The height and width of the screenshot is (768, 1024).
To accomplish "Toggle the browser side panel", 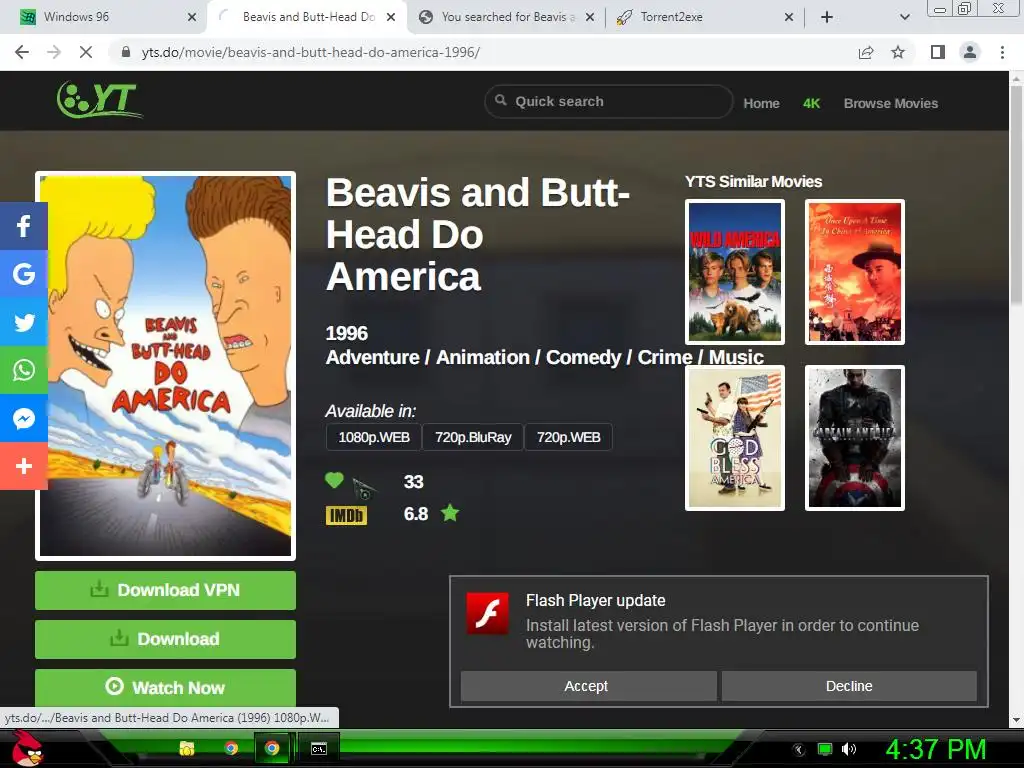I will tap(938, 52).
